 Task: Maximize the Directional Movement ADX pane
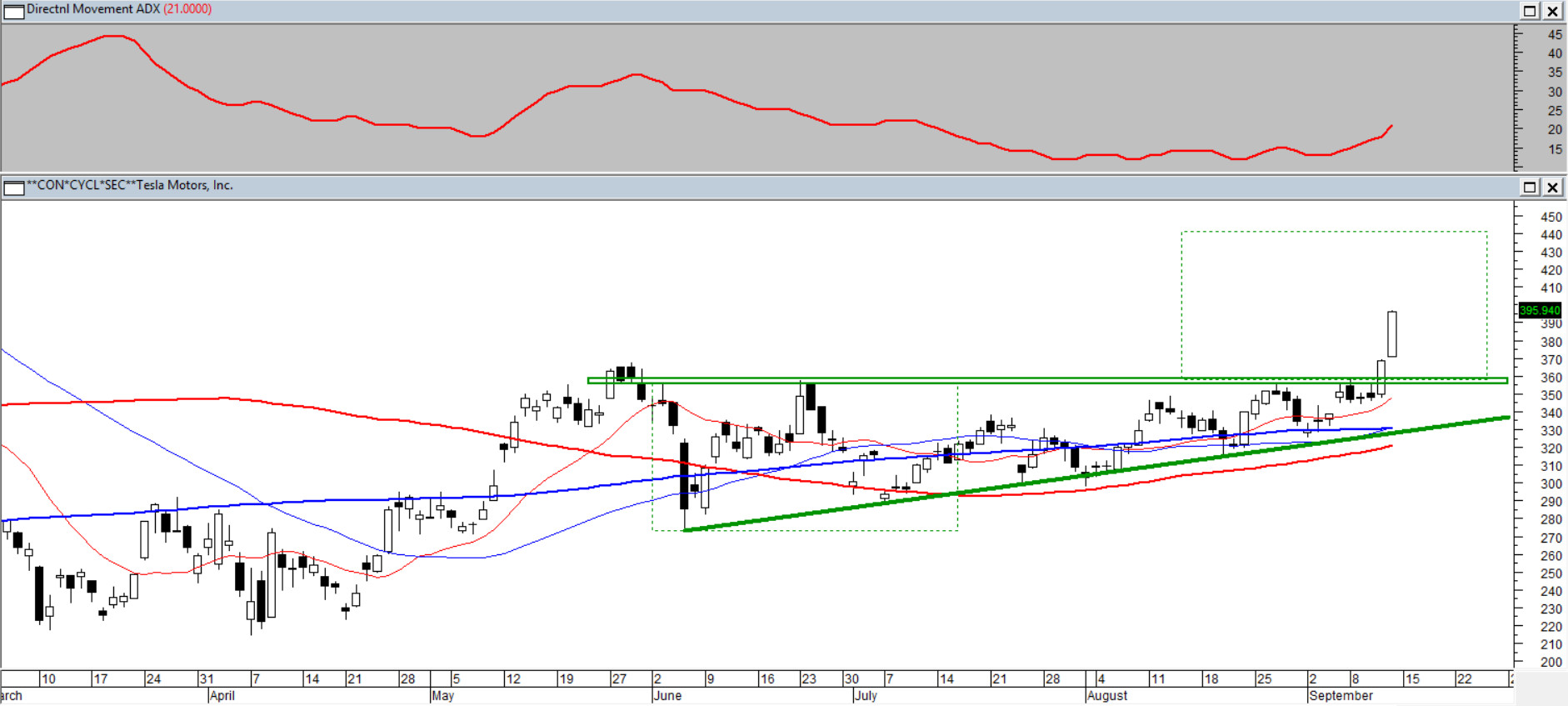1530,11
